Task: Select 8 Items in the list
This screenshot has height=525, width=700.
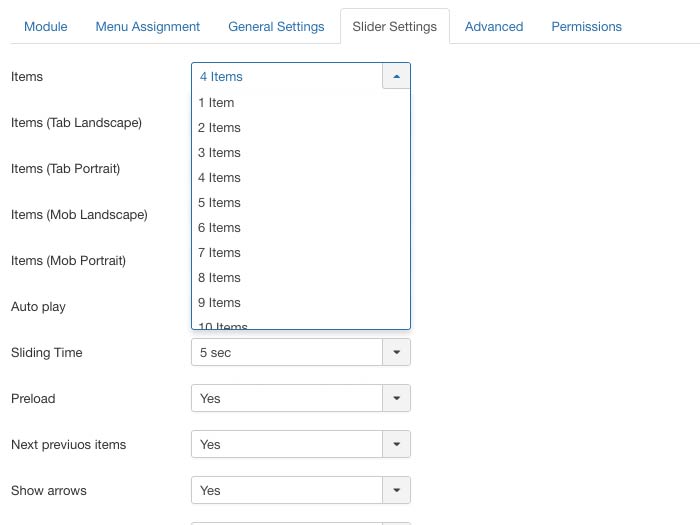Action: click(x=219, y=277)
